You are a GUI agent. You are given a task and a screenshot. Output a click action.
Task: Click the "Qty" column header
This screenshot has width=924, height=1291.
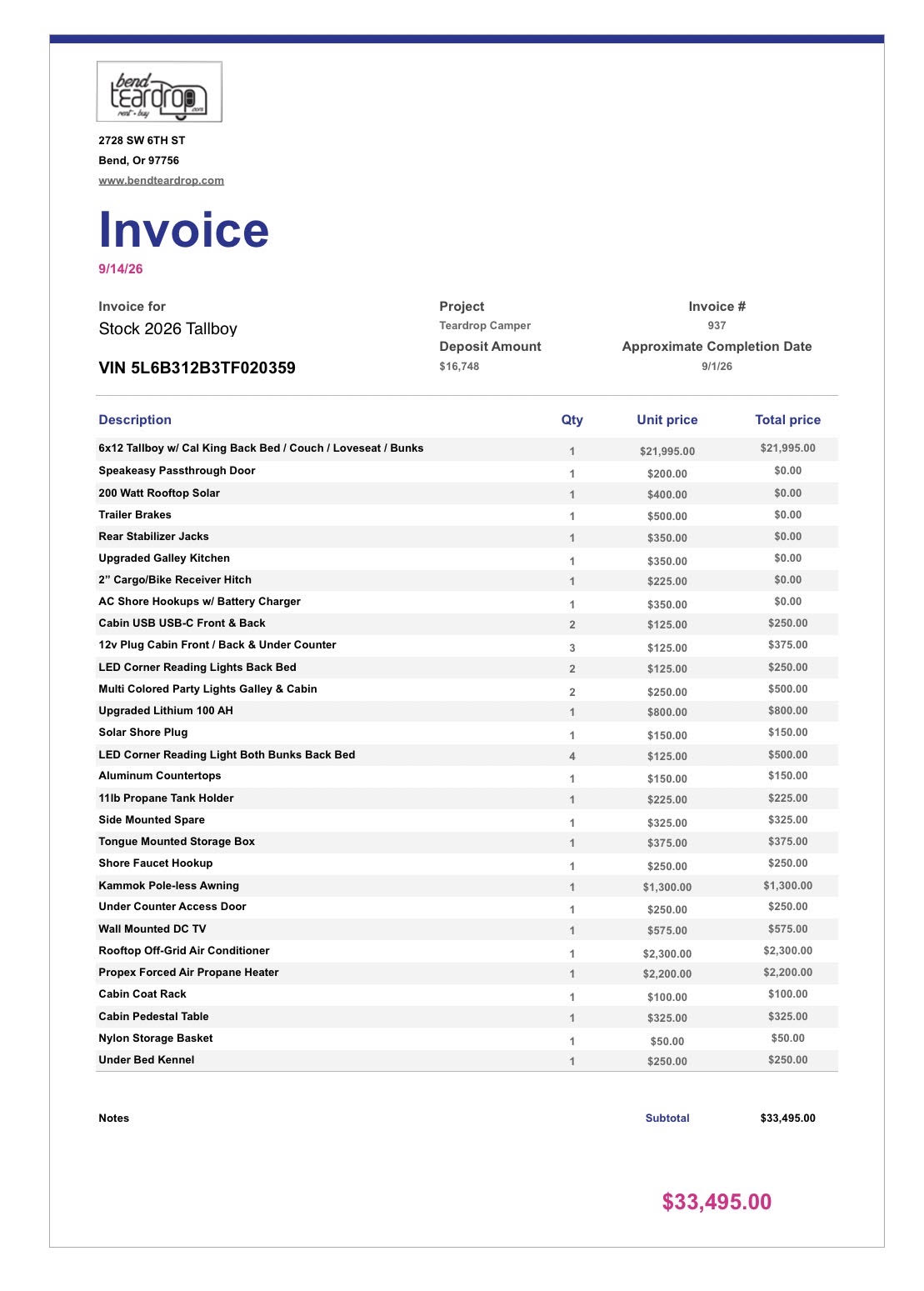(x=572, y=419)
